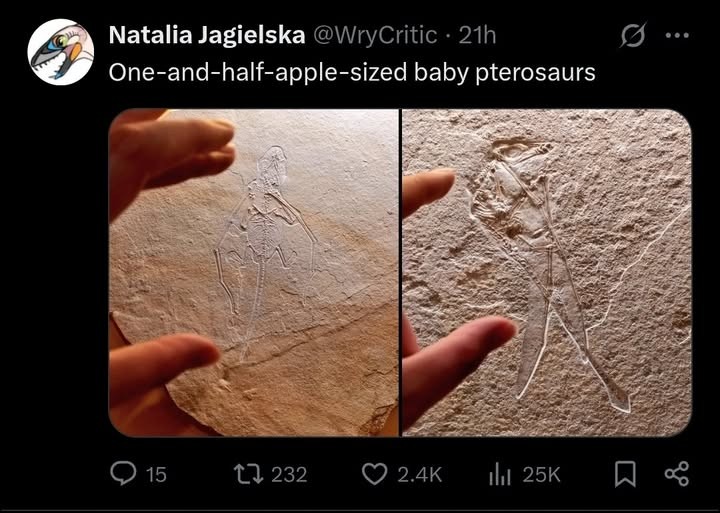Open the right pterosaur fossil photo
The image size is (720, 513).
point(547,272)
